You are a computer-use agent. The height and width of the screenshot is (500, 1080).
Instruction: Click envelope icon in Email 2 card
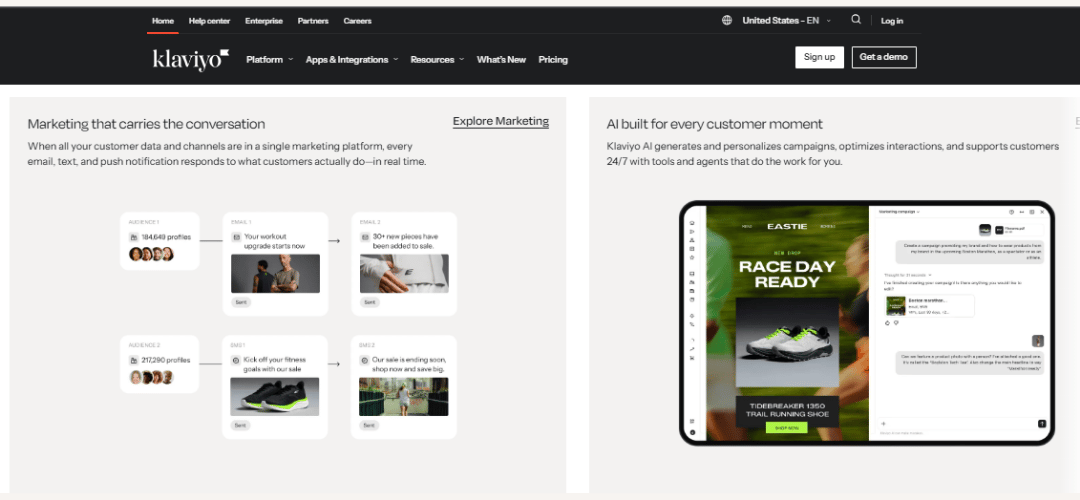366,237
